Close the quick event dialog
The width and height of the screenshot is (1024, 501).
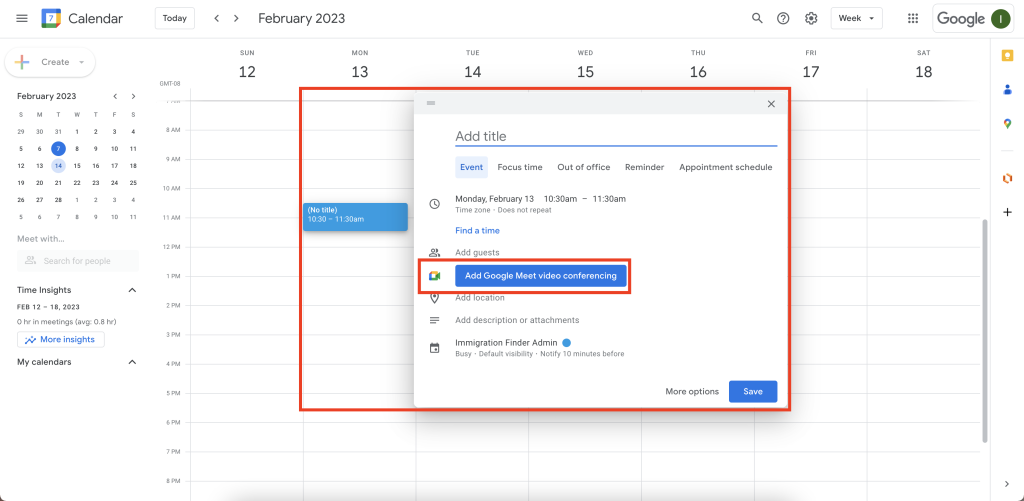(770, 104)
